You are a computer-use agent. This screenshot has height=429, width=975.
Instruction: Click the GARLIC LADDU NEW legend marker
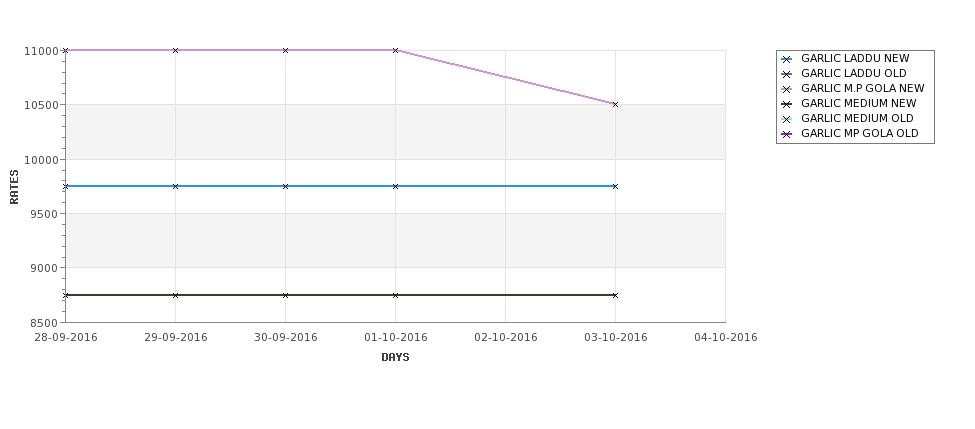coord(787,60)
